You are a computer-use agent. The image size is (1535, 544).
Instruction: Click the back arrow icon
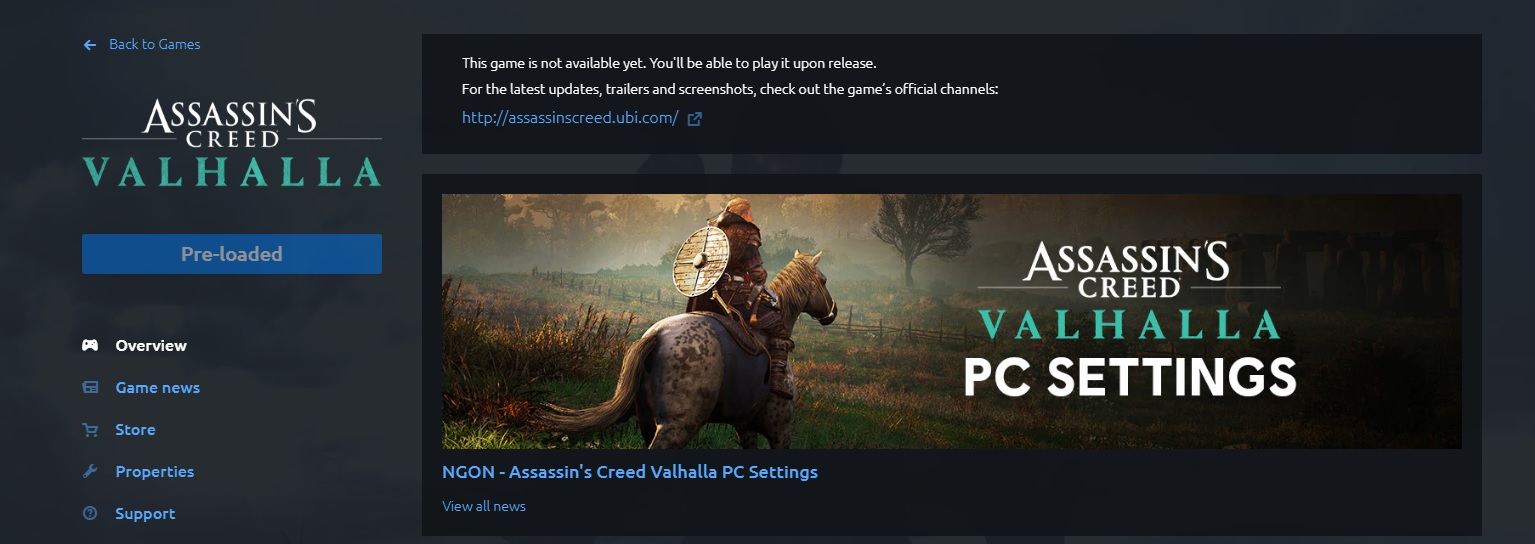click(x=90, y=45)
